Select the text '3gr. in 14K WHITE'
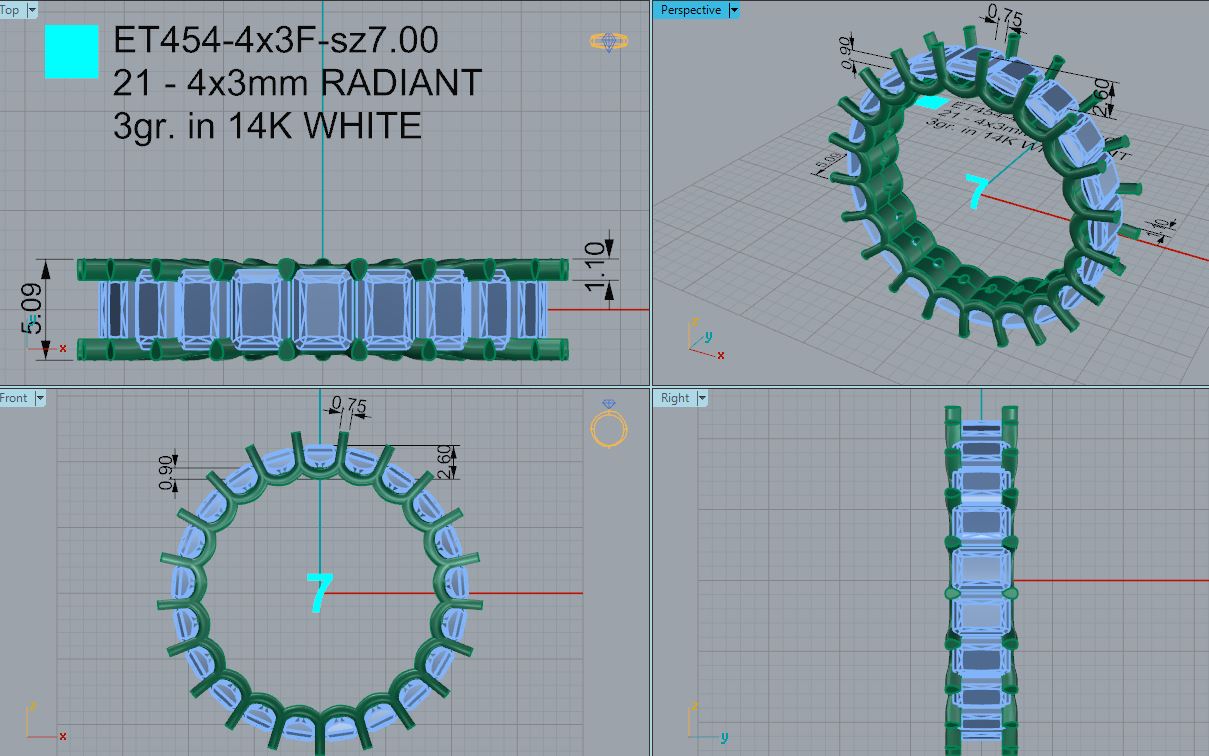1209x756 pixels. click(x=268, y=125)
